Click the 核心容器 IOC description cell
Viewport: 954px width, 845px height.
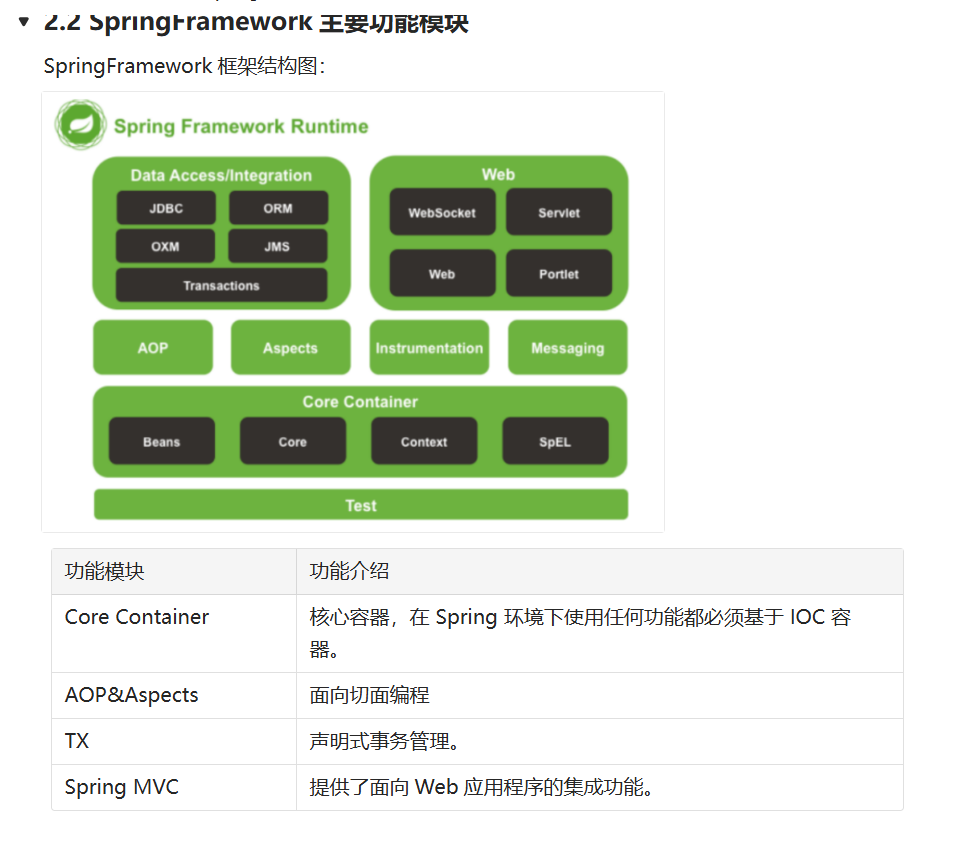click(599, 633)
